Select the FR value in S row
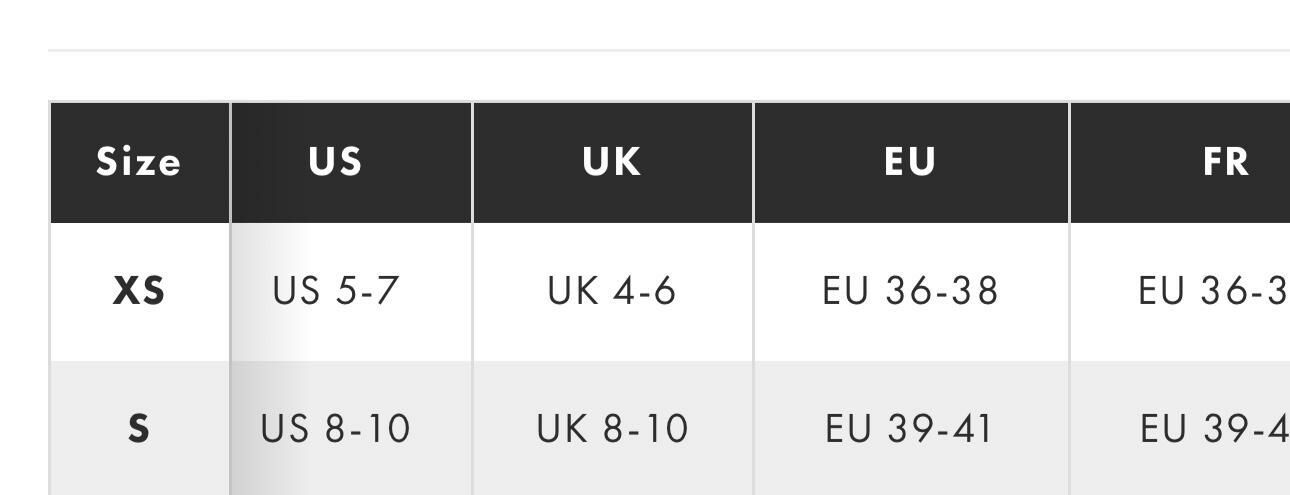This screenshot has width=1290, height=495. (1212, 428)
